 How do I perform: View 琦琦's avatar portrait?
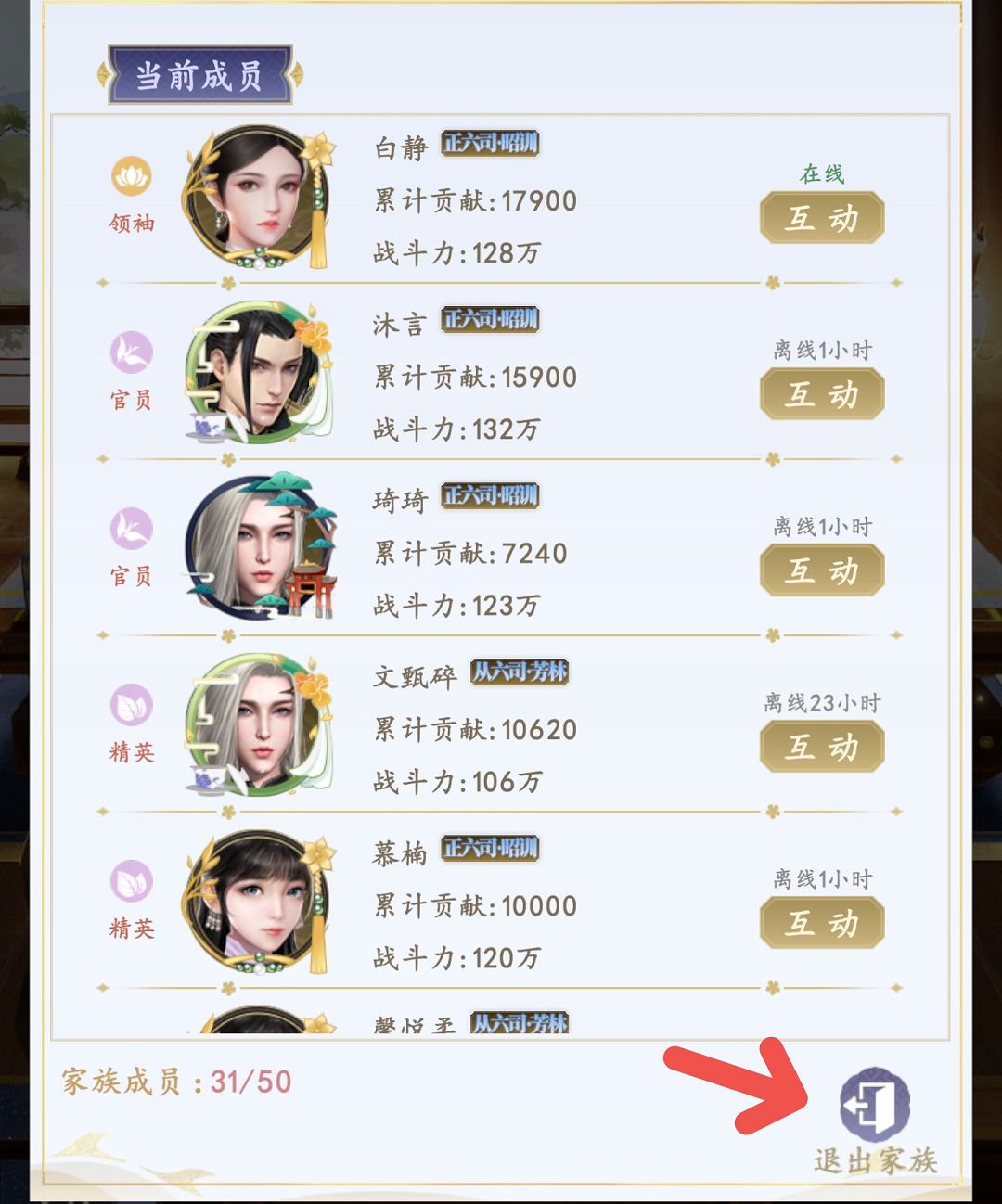click(x=259, y=549)
